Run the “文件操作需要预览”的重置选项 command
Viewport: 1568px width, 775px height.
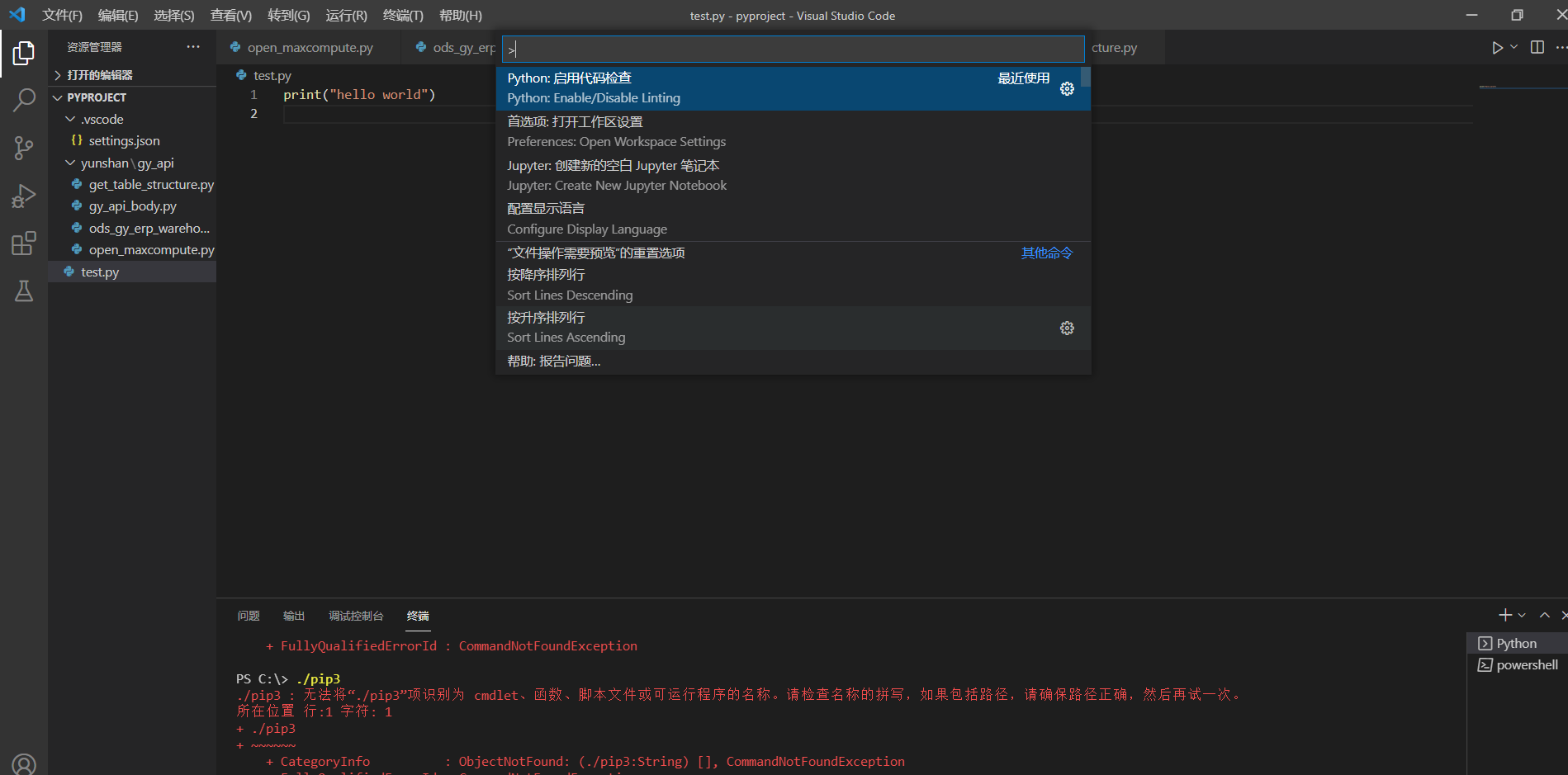(x=793, y=253)
